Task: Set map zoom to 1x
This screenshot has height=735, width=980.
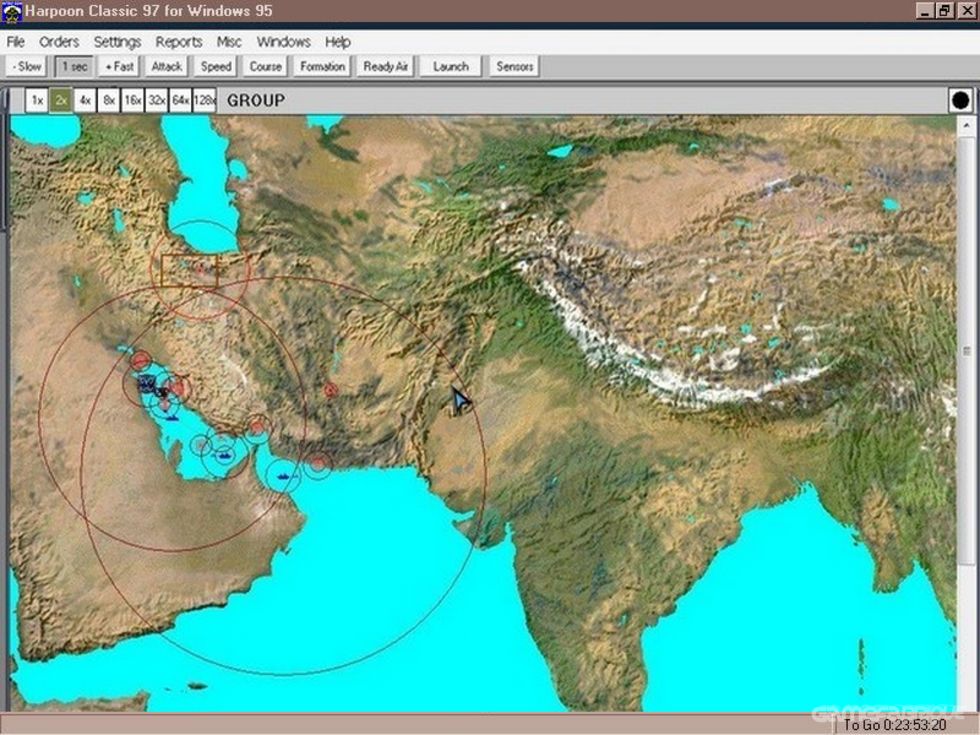Action: (x=37, y=100)
